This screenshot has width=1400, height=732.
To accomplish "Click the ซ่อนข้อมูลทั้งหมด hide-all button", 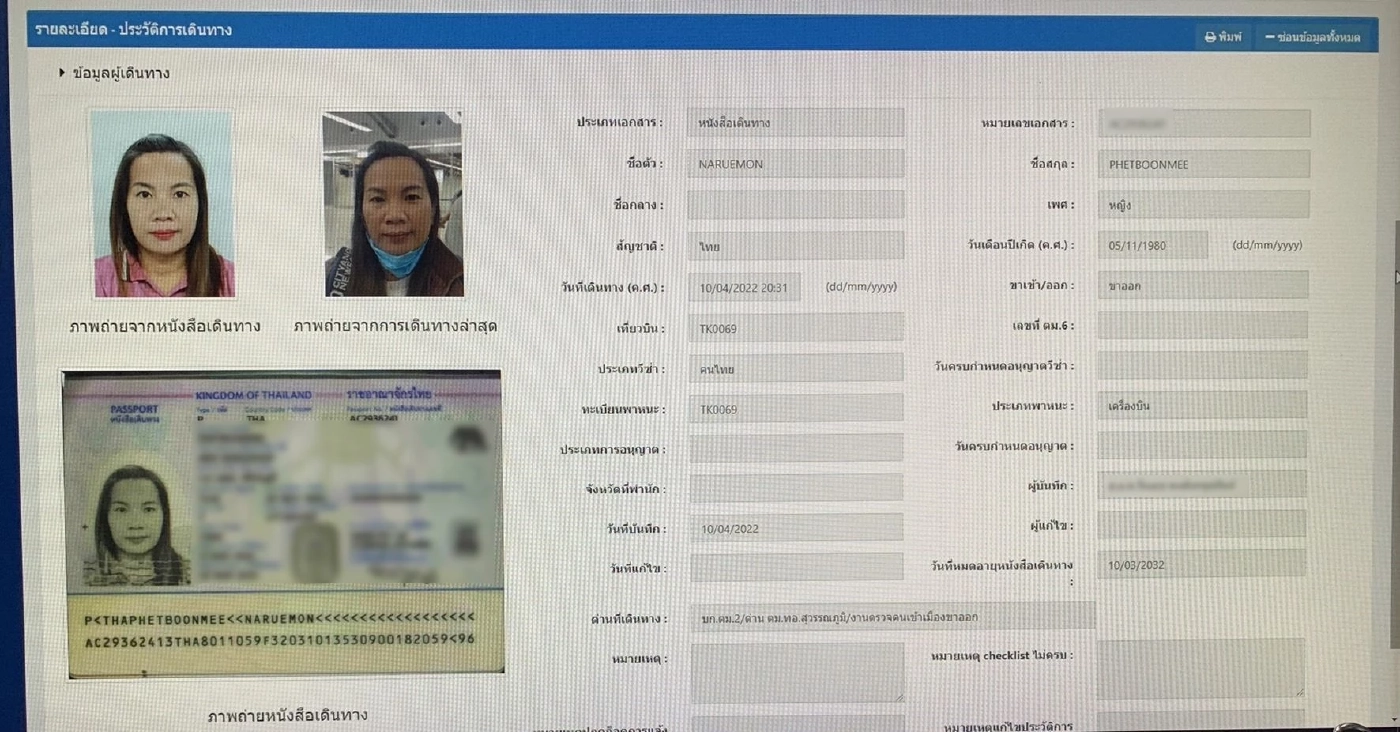I will click(x=1311, y=37).
